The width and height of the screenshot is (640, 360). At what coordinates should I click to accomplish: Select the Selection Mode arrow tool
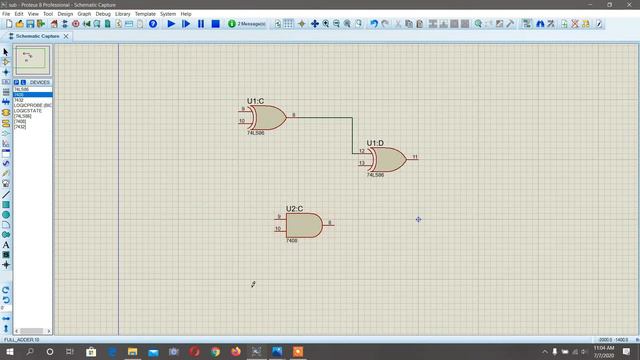(x=6, y=52)
